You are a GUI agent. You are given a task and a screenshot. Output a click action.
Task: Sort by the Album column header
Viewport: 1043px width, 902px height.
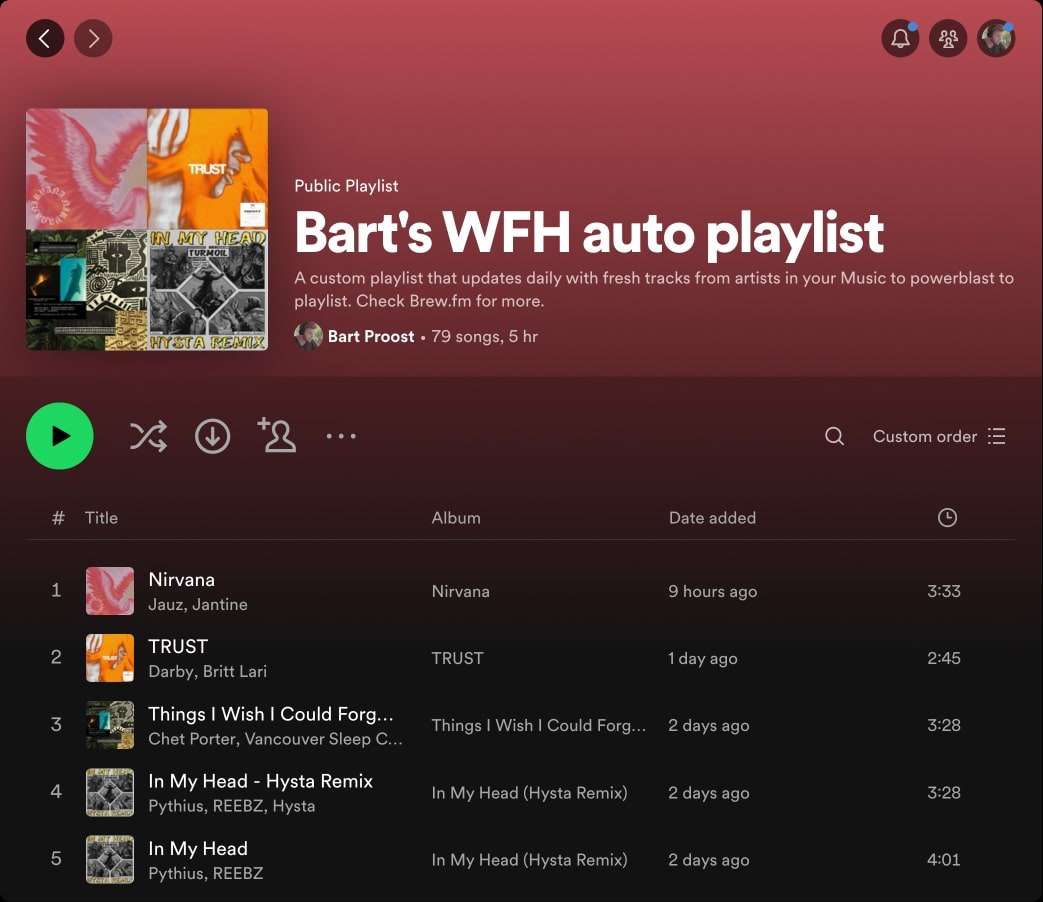pyautogui.click(x=456, y=518)
